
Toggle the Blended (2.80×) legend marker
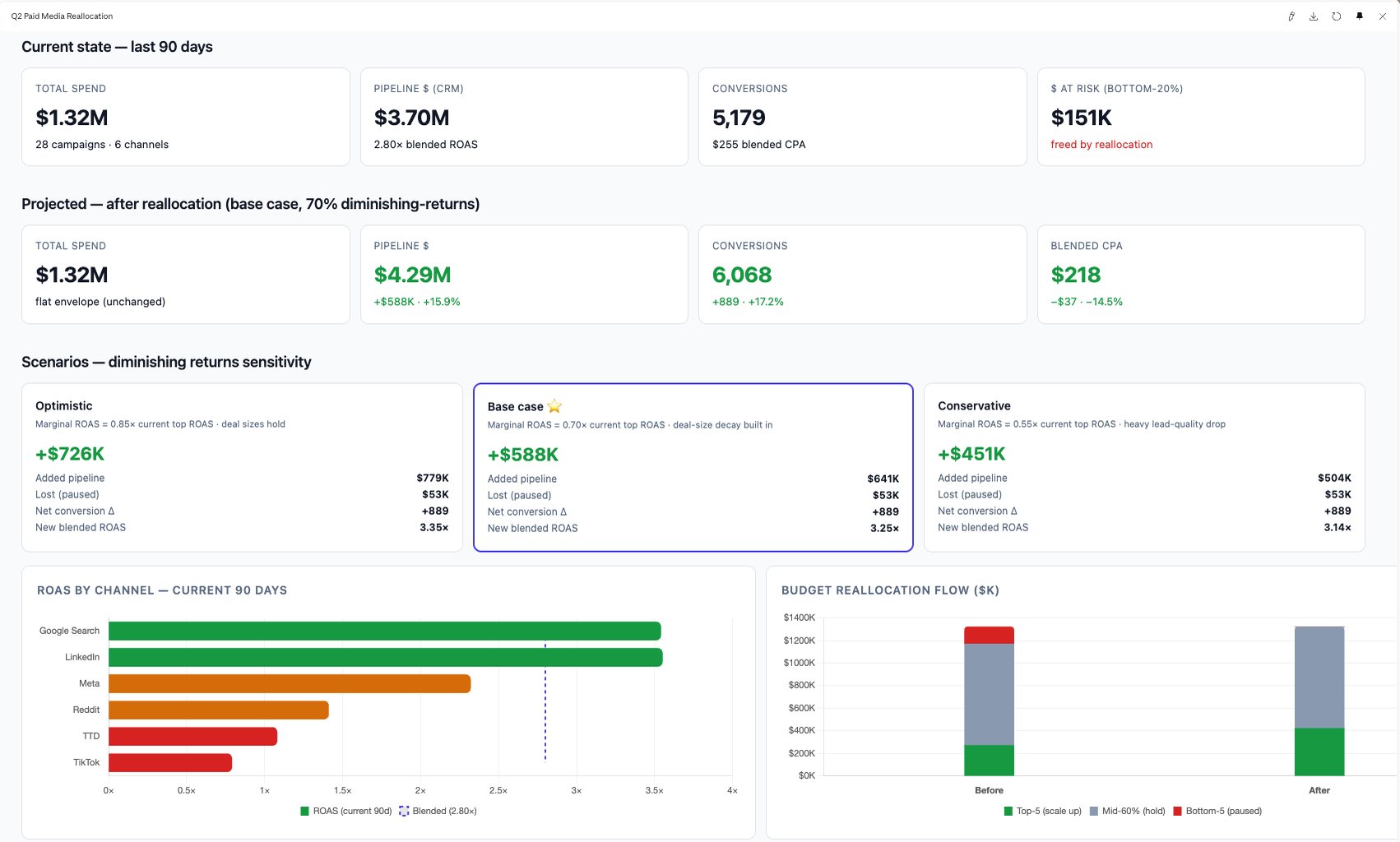click(x=404, y=811)
